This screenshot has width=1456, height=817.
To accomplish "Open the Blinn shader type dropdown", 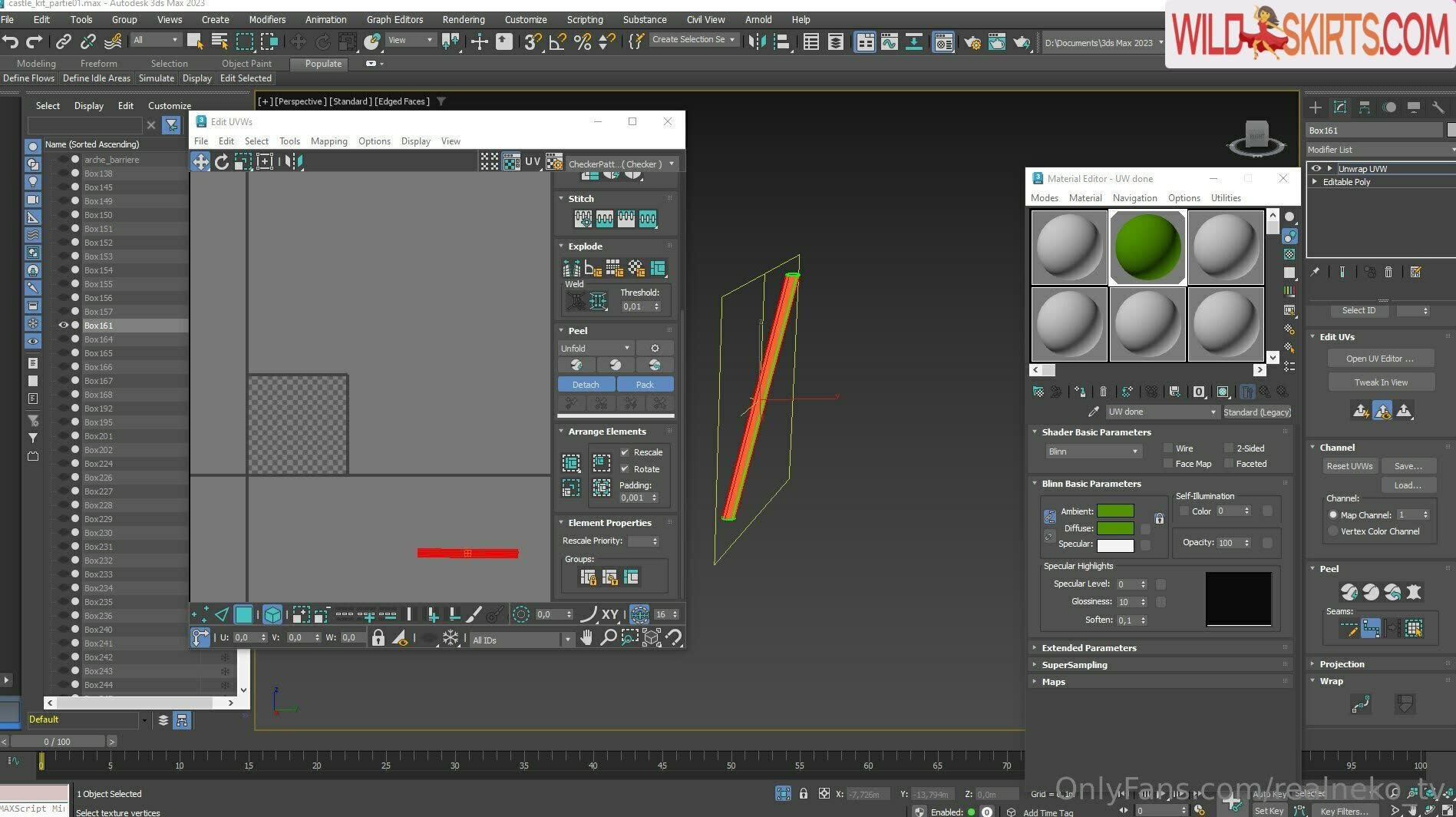I will [x=1093, y=451].
